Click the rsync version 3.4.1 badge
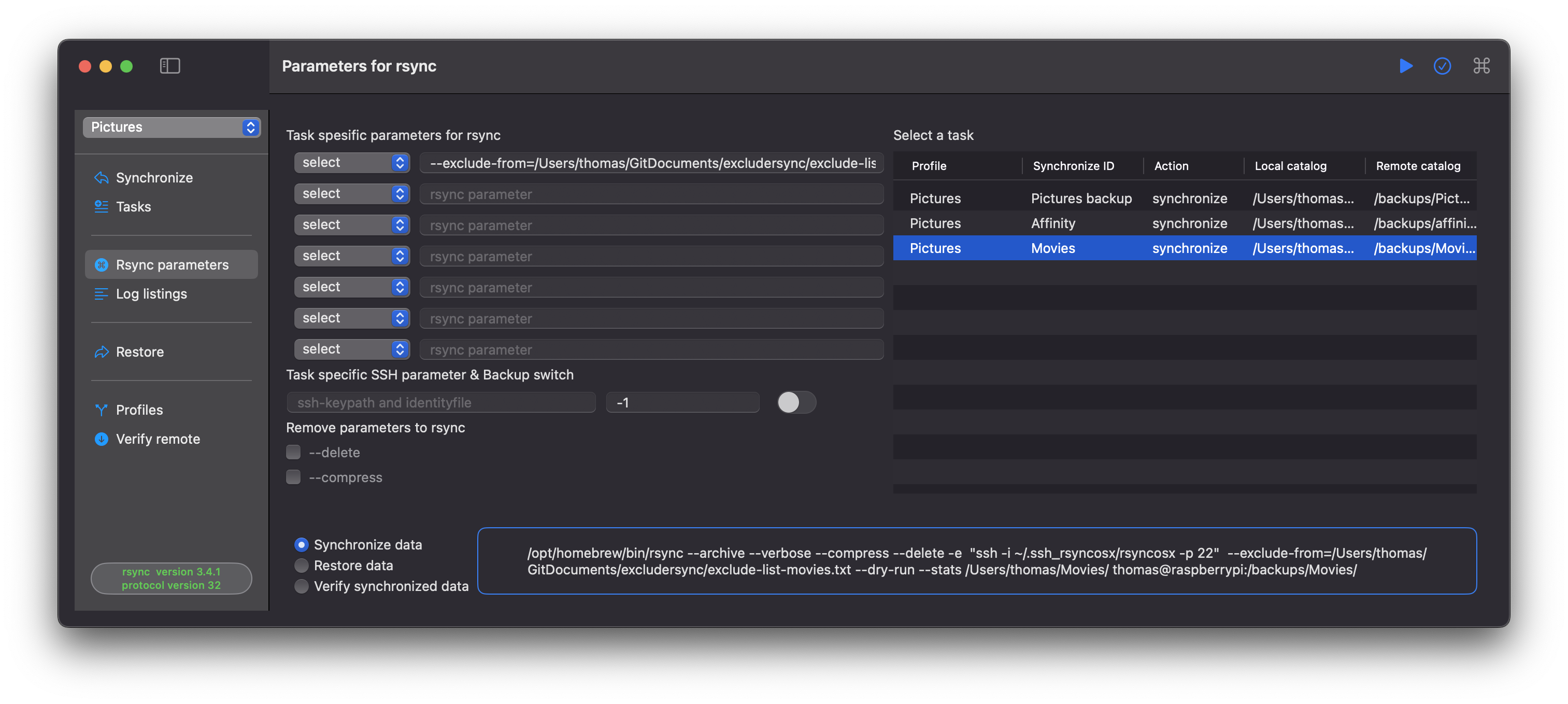 point(171,579)
